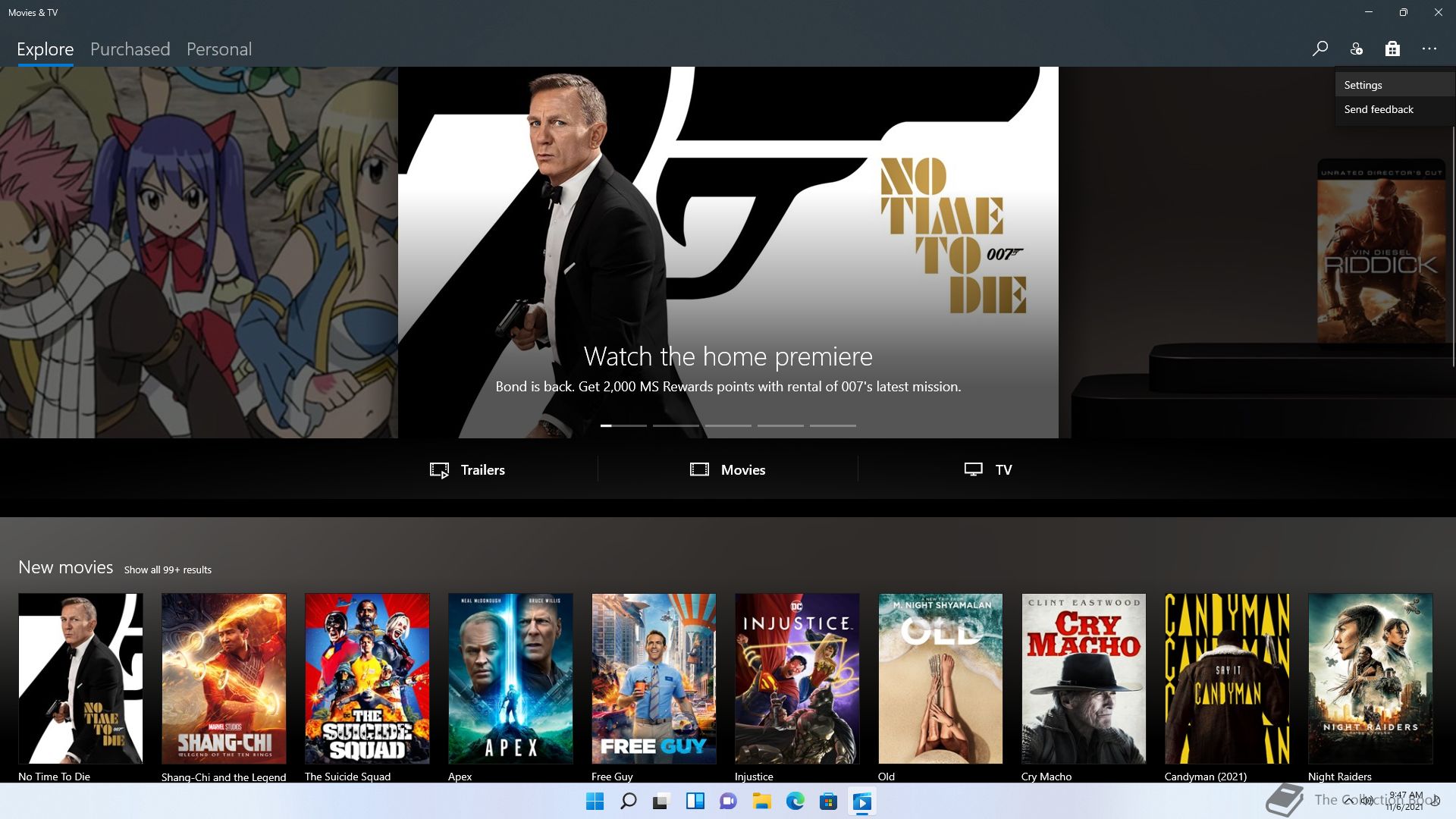Open the Trailers category
The width and height of the screenshot is (1456, 819).
[468, 469]
